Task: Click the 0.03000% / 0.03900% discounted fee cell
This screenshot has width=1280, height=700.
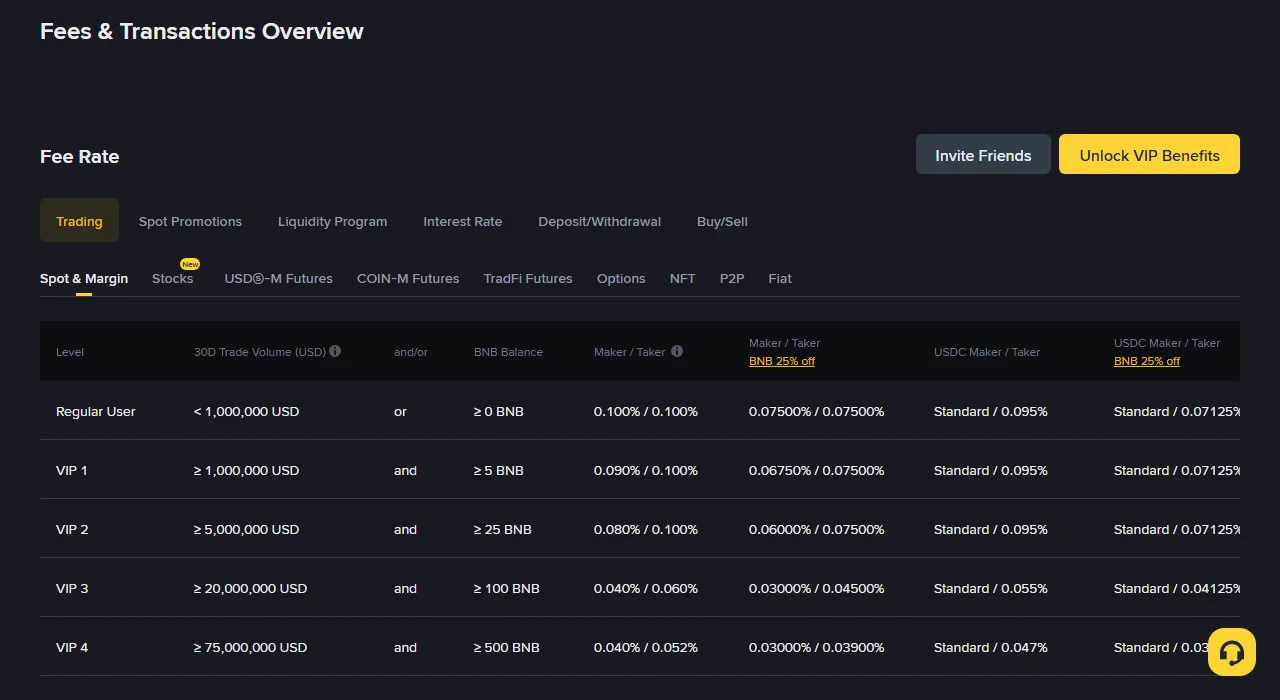Action: pyautogui.click(x=817, y=647)
